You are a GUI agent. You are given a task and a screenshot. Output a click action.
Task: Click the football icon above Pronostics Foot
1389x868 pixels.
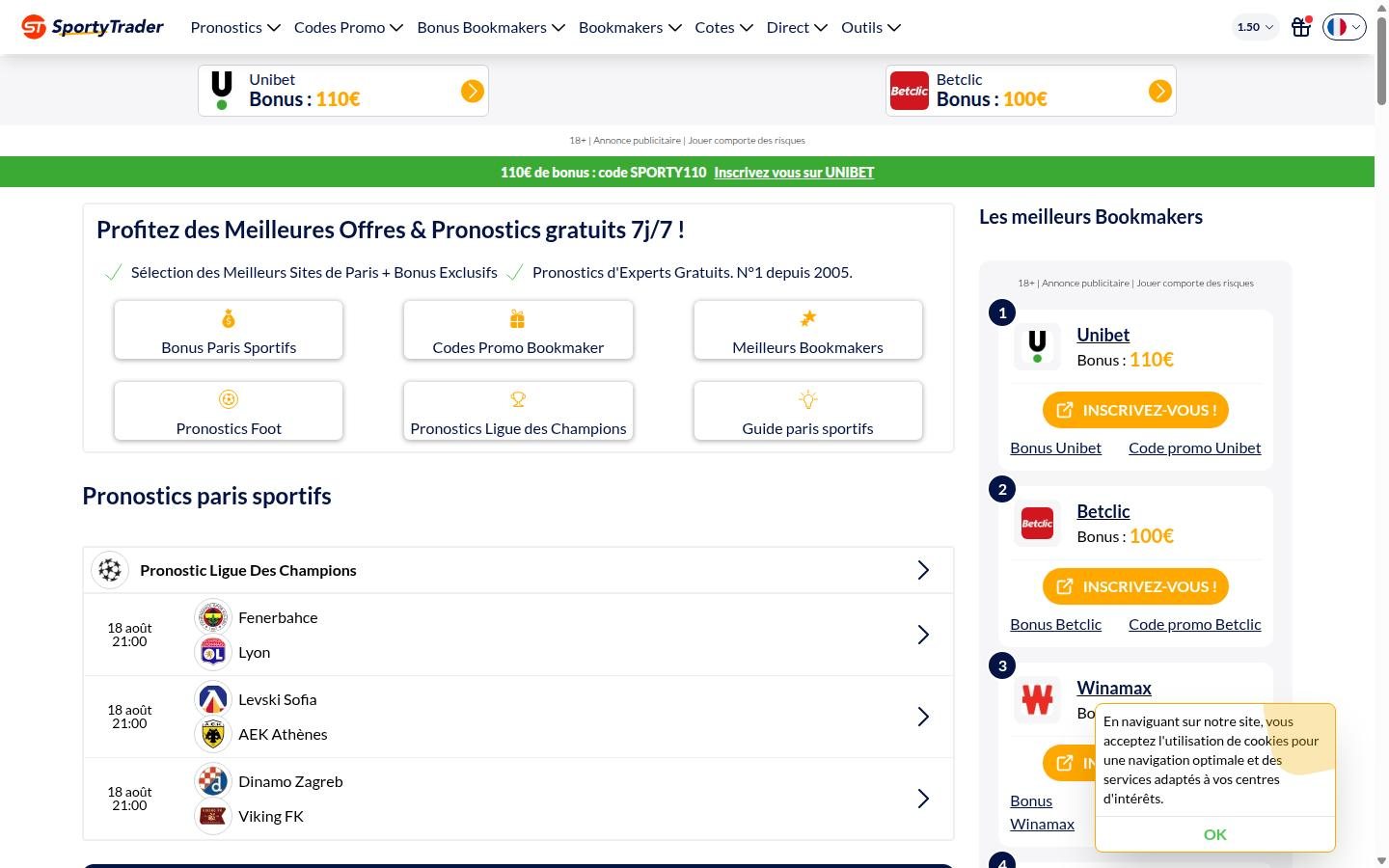tap(229, 399)
